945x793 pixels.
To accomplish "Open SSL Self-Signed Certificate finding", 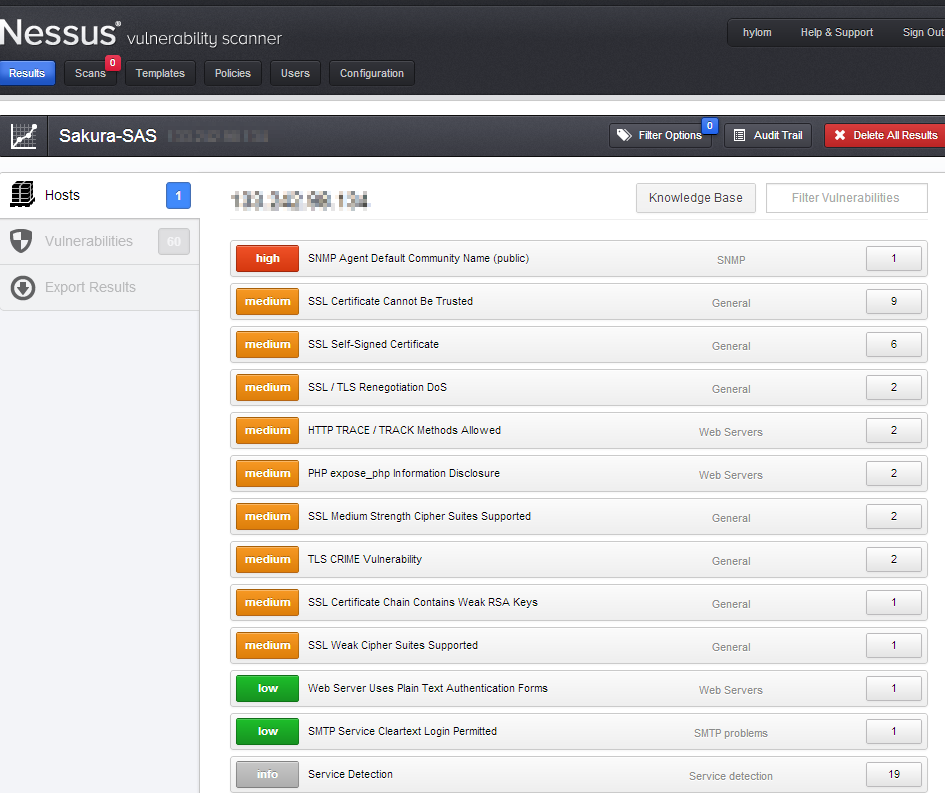I will [579, 345].
